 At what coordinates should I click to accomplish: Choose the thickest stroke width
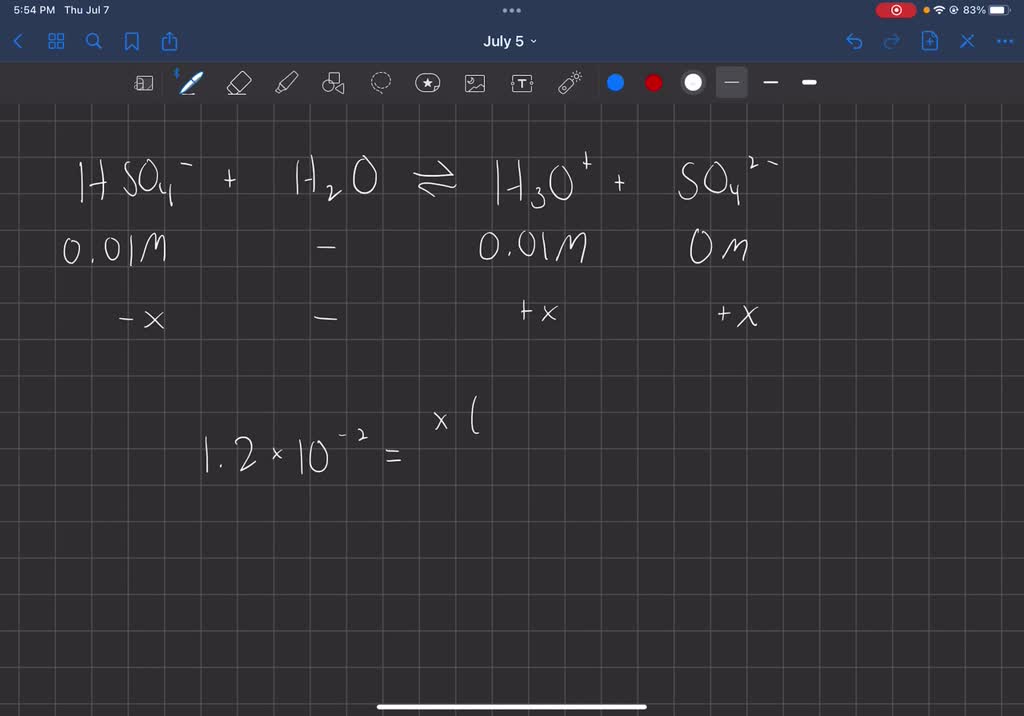click(808, 83)
